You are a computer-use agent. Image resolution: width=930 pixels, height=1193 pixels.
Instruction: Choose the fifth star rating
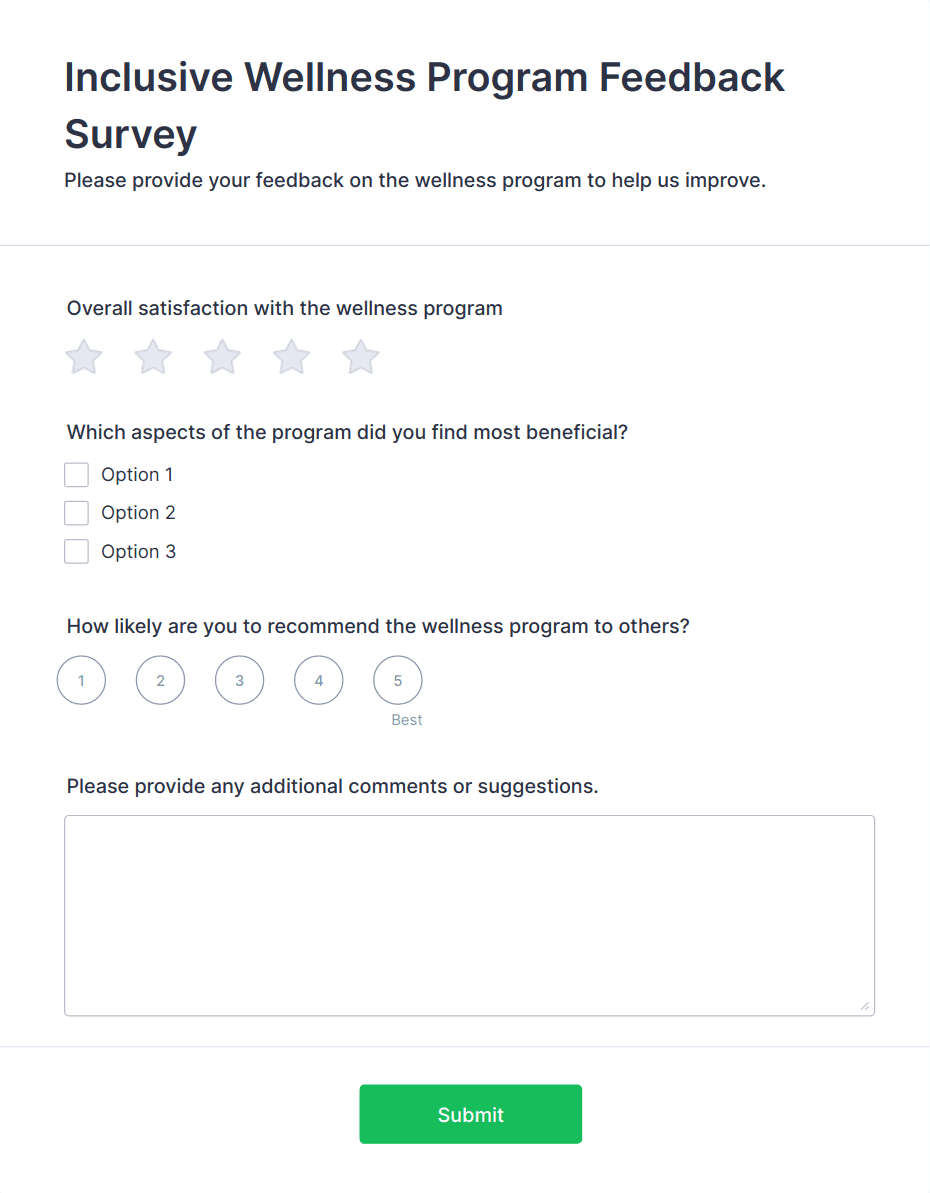361,357
